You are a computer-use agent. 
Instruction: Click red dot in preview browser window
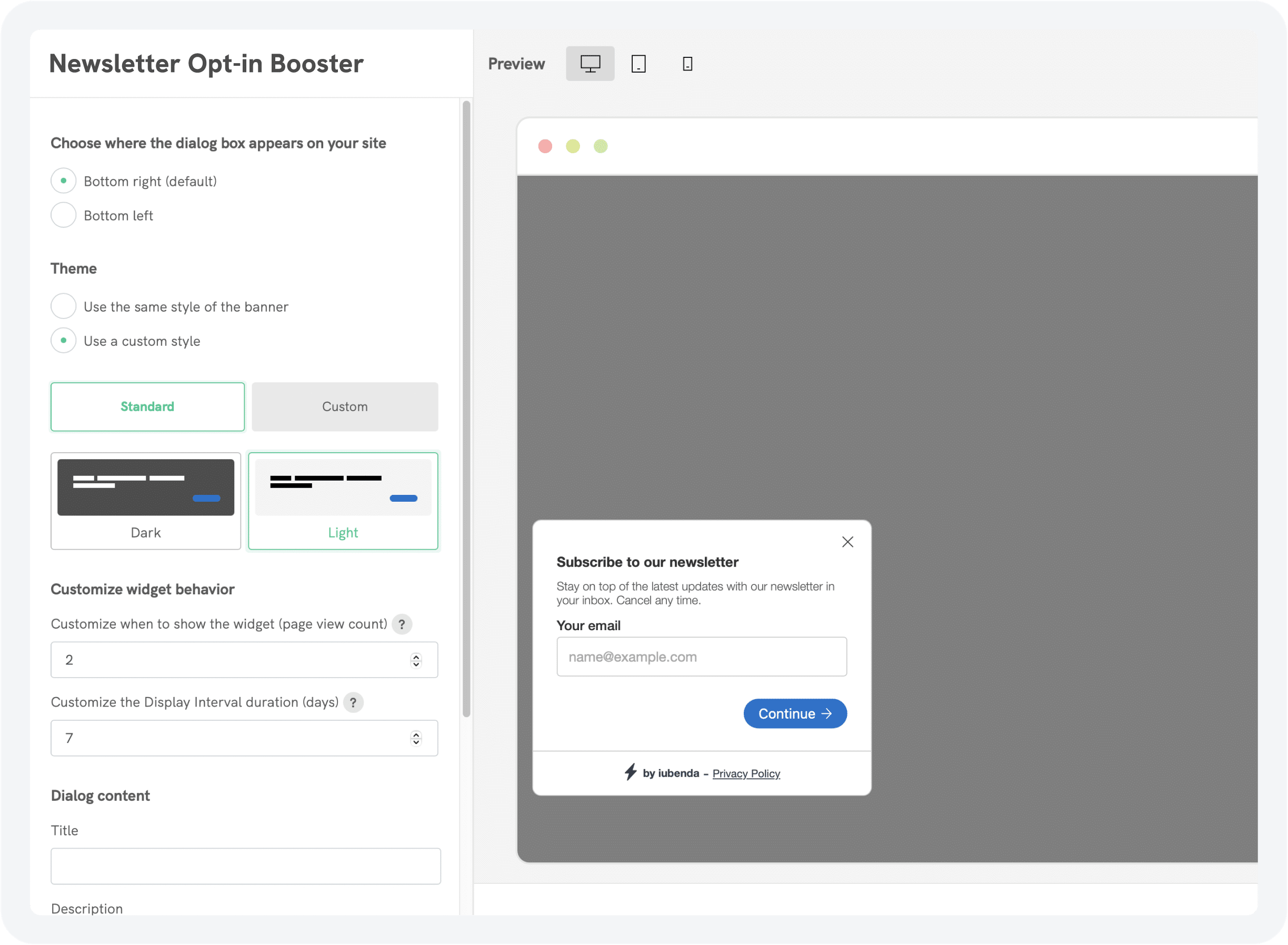pyautogui.click(x=545, y=146)
